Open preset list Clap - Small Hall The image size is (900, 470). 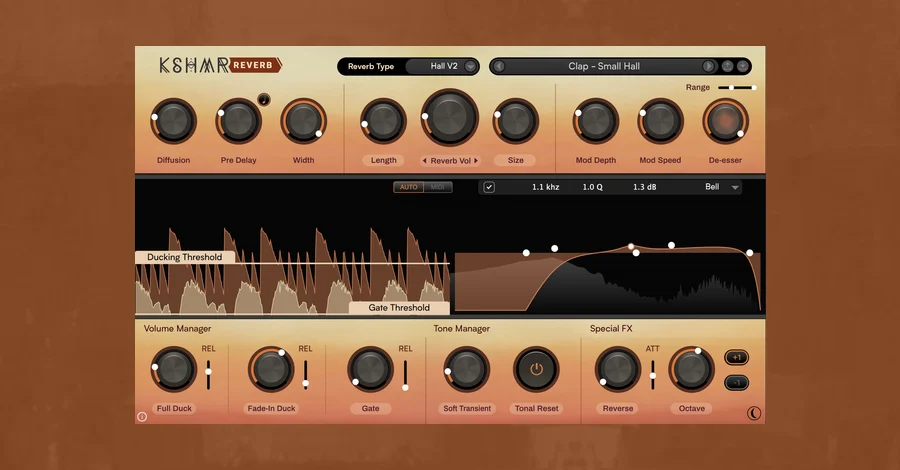(x=604, y=67)
